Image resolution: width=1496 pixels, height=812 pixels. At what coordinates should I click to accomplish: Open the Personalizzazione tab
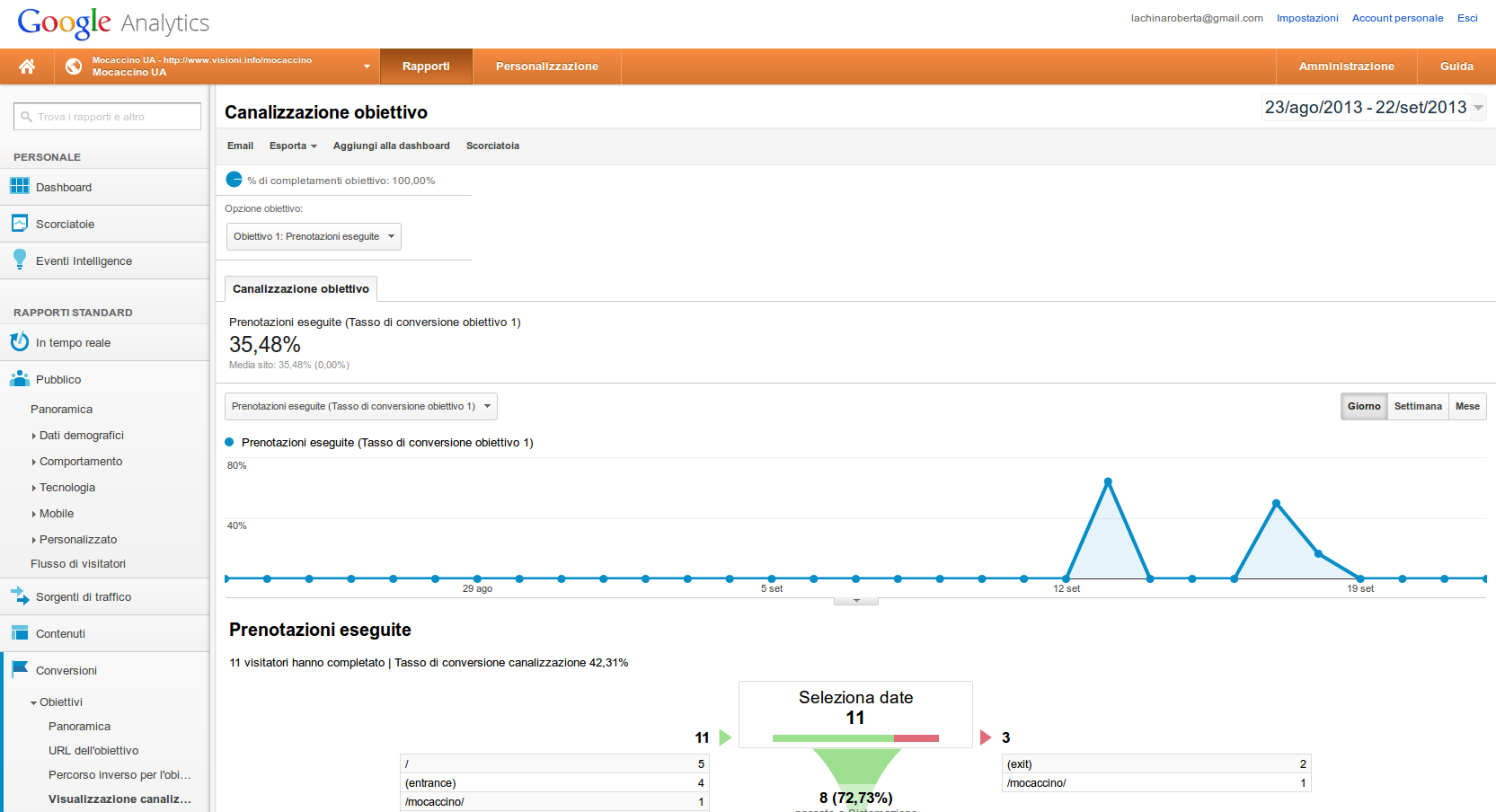(546, 66)
